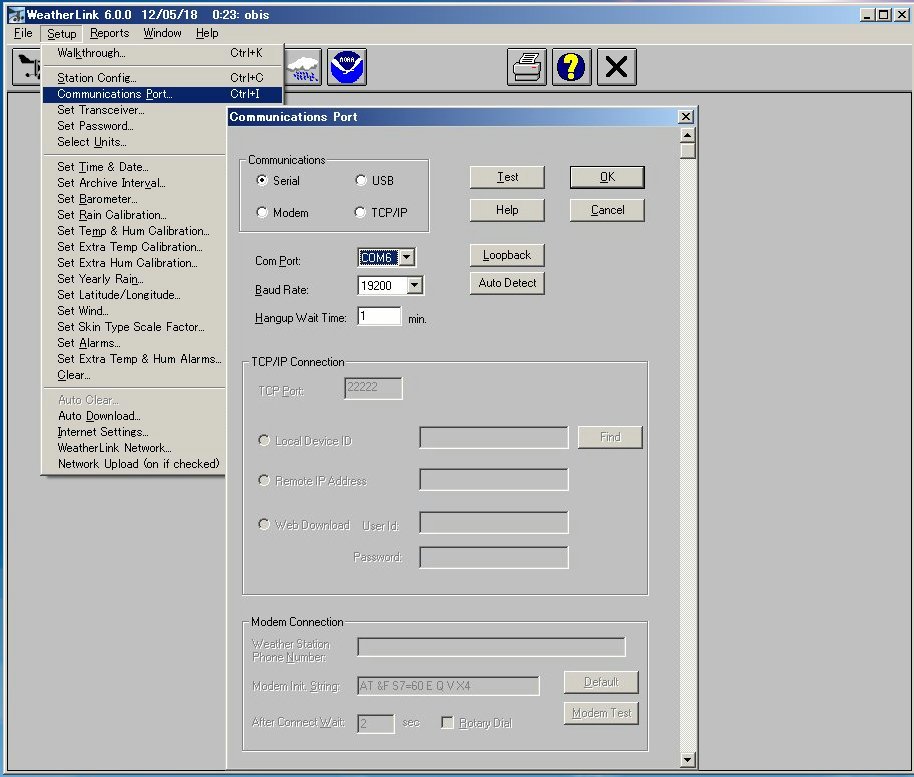Click the dialog scrollbar thumb
914x777 pixels.
click(688, 151)
